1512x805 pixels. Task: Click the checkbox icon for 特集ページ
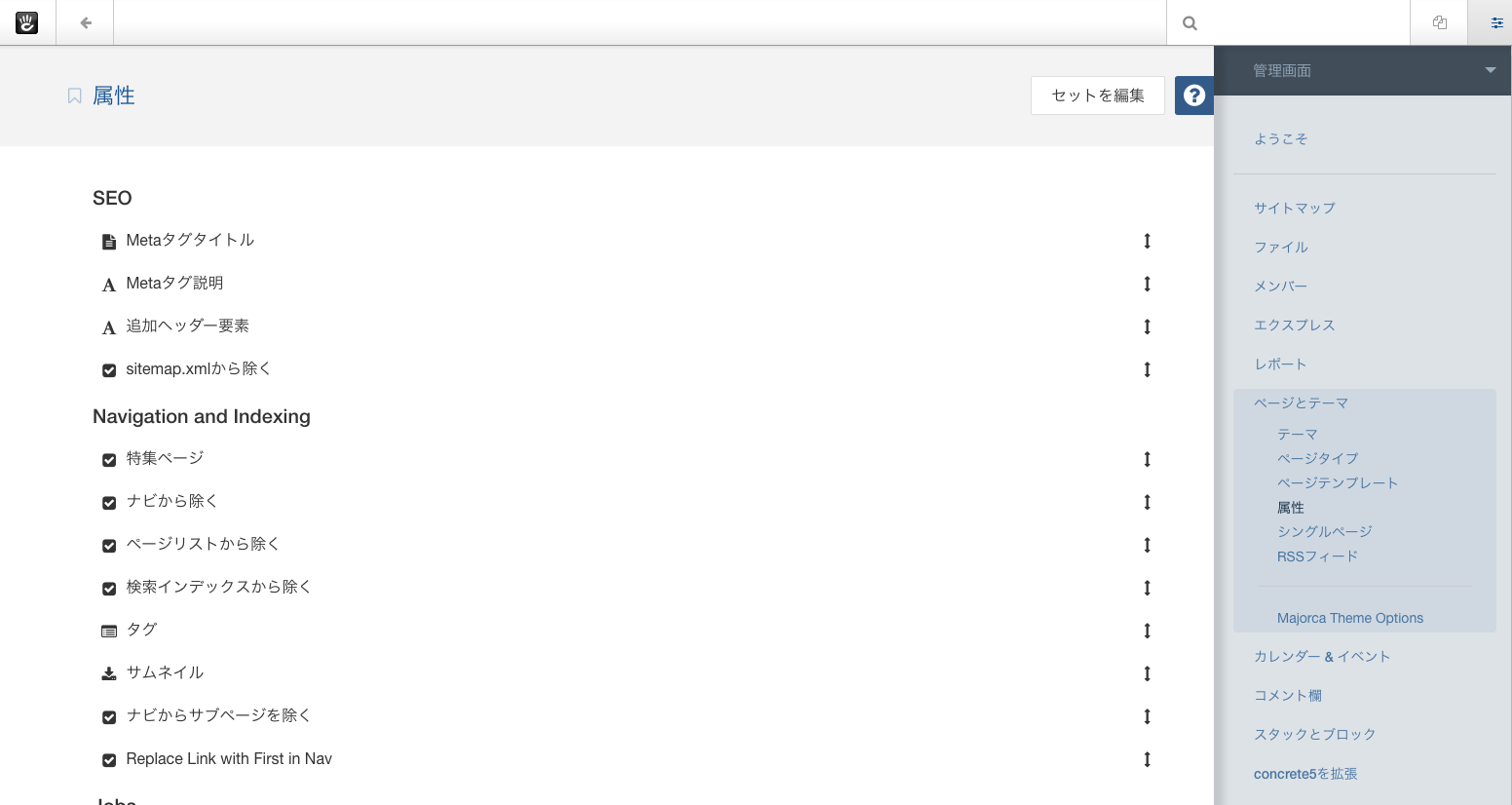(109, 460)
